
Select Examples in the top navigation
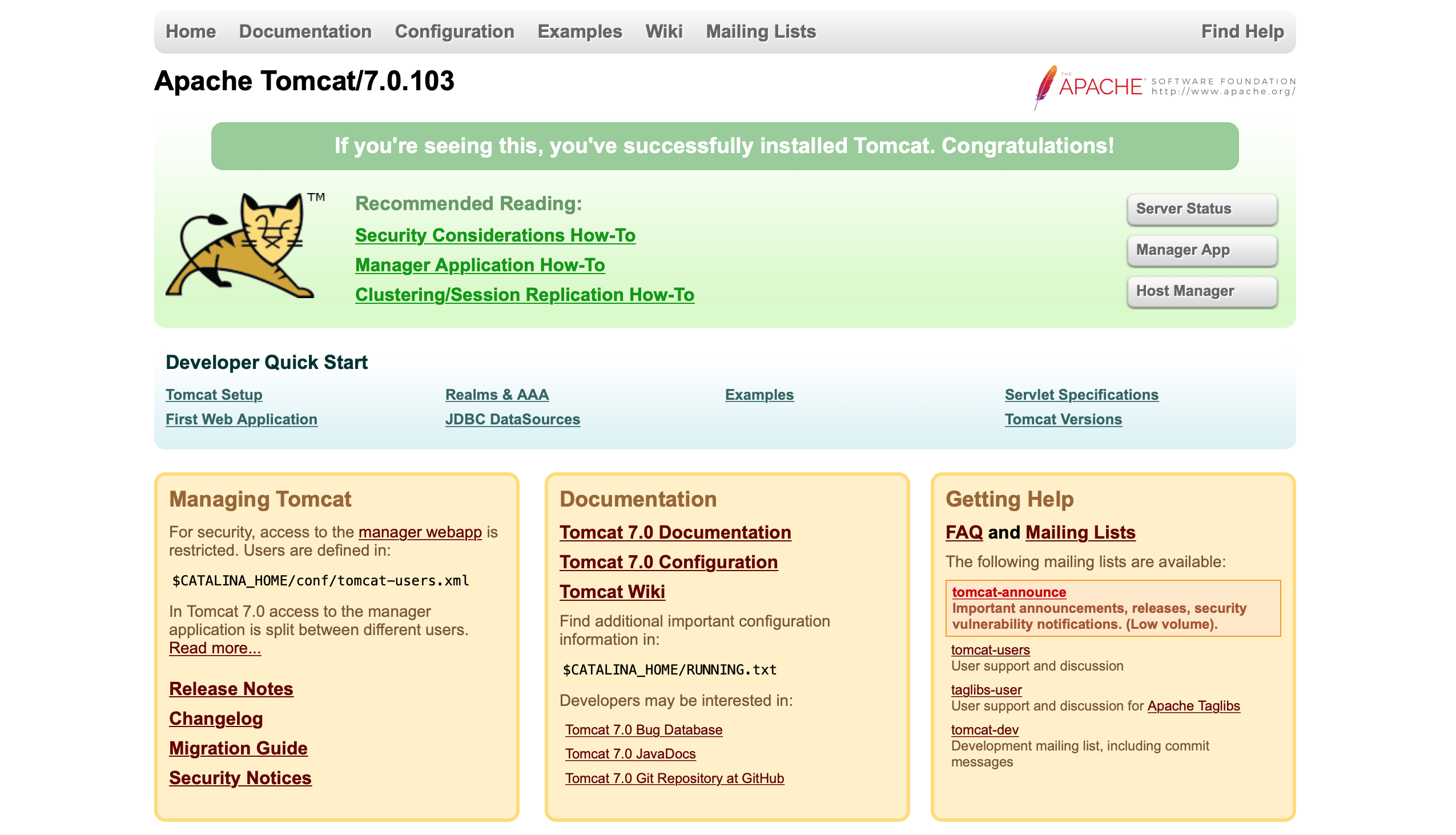(x=580, y=31)
